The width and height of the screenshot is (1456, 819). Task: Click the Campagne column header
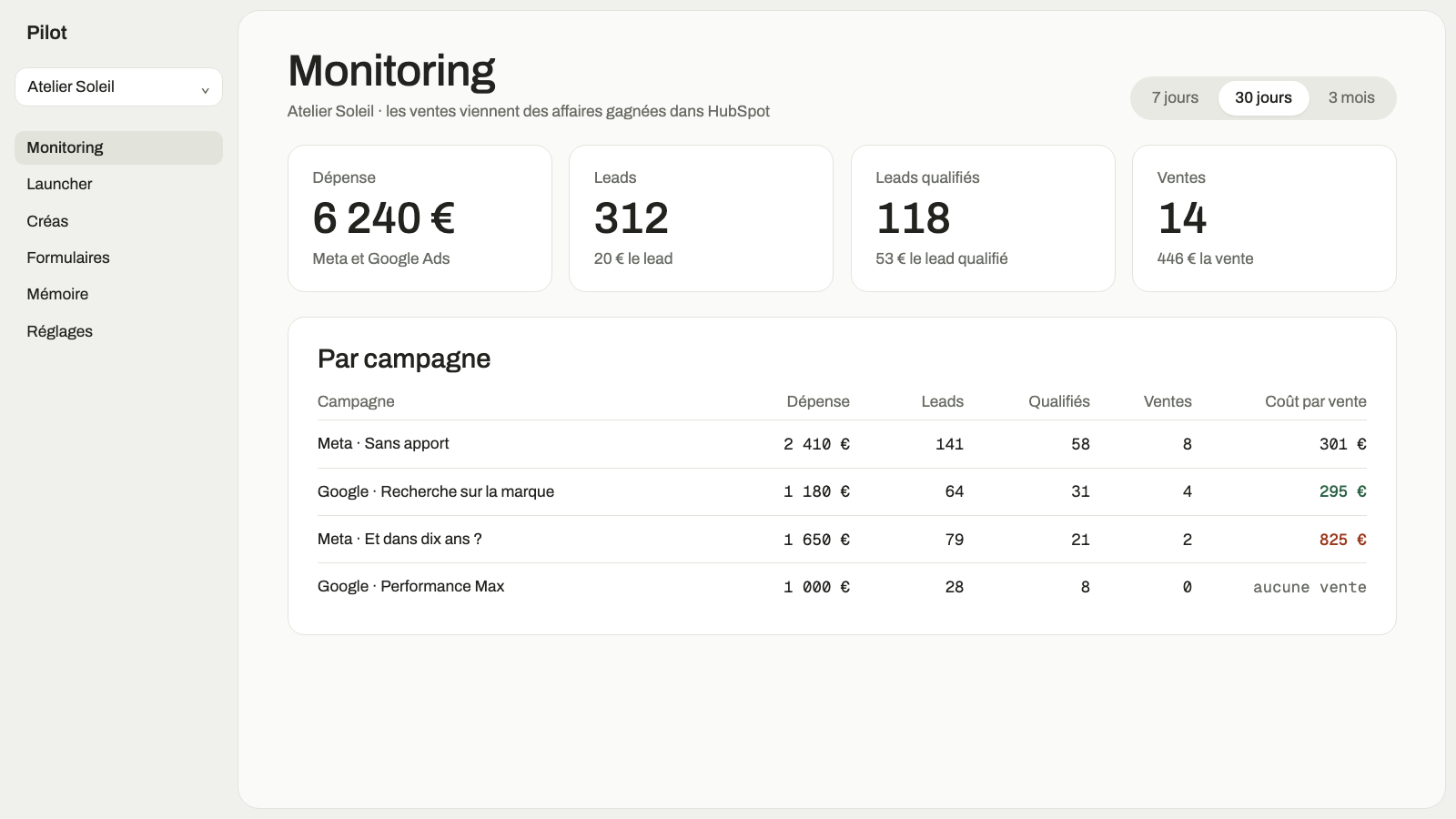click(x=356, y=401)
